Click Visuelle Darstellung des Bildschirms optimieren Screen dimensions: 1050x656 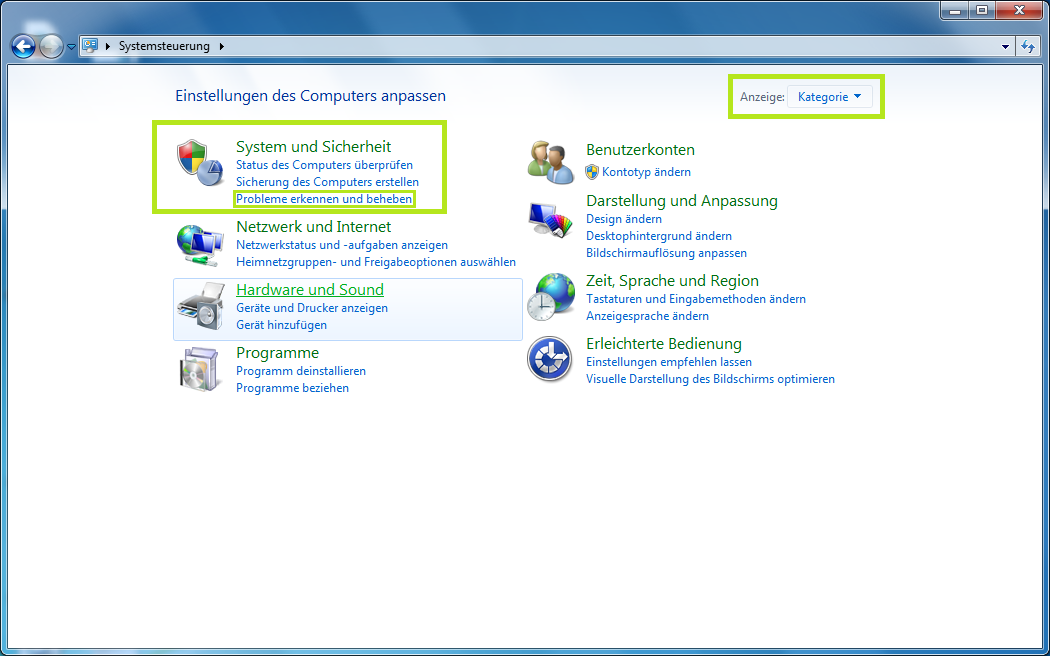coord(710,379)
